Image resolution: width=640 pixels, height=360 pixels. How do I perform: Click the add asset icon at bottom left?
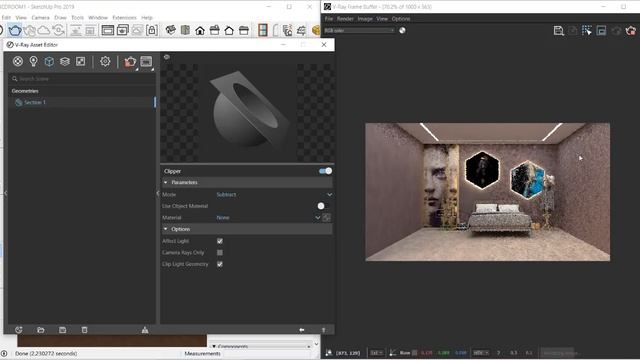18,330
